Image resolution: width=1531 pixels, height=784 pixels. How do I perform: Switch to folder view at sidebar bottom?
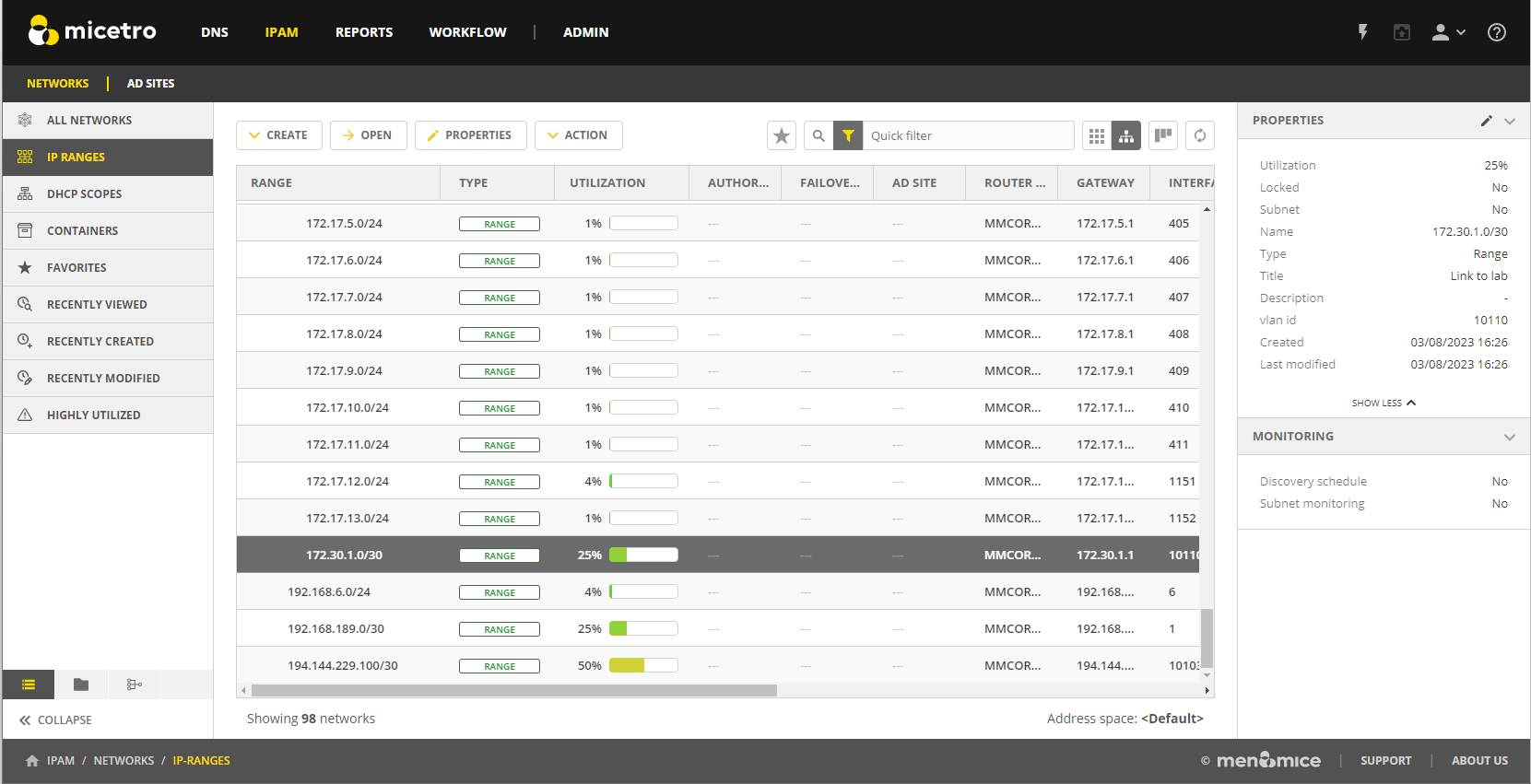tap(81, 685)
